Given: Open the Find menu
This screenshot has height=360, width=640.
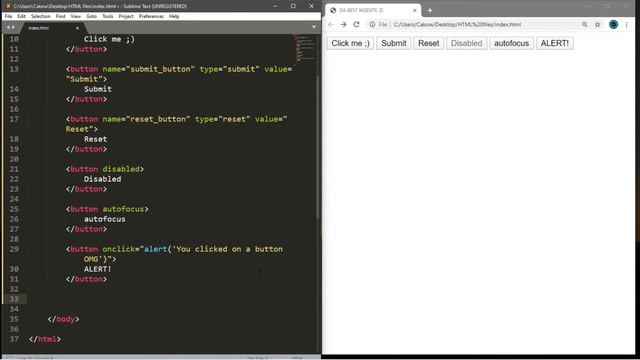Looking at the screenshot, I should pyautogui.click(x=60, y=16).
